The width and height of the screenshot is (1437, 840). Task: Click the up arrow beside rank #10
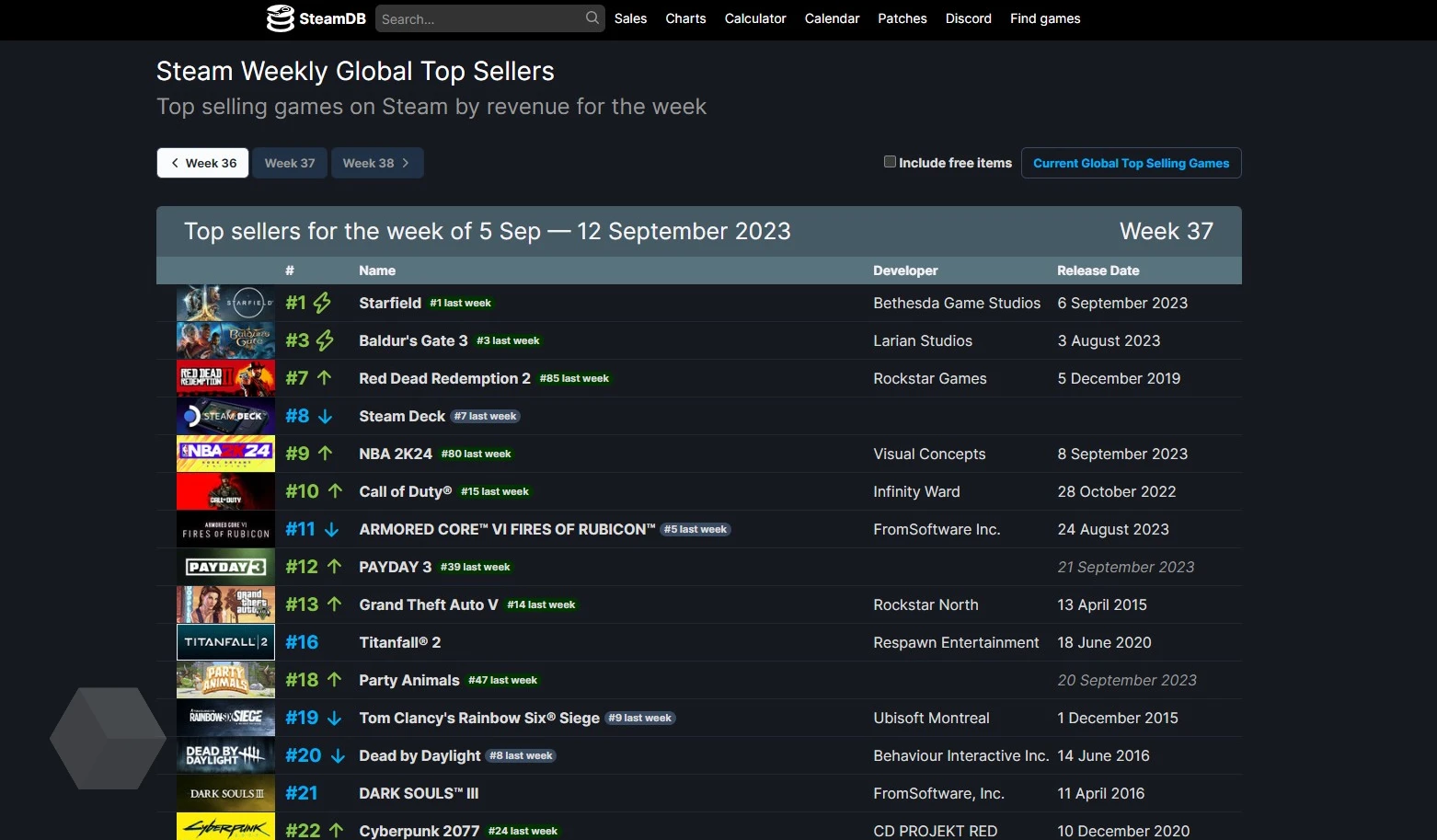coord(335,491)
